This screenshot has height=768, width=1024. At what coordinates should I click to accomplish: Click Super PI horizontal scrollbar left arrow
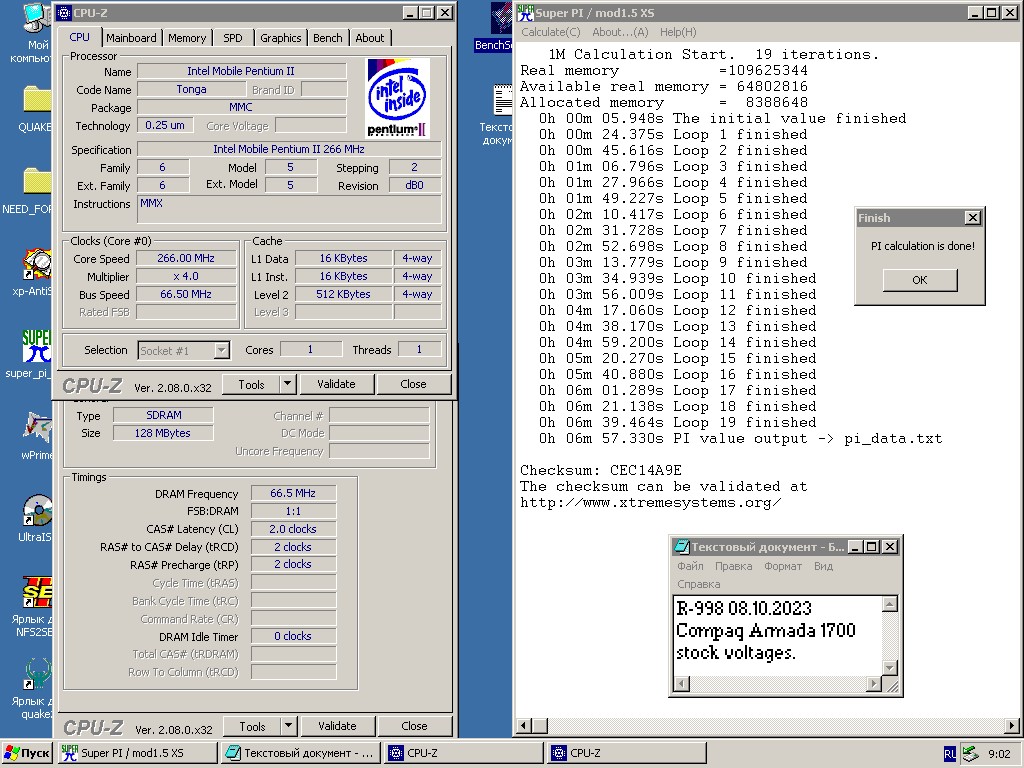(524, 726)
